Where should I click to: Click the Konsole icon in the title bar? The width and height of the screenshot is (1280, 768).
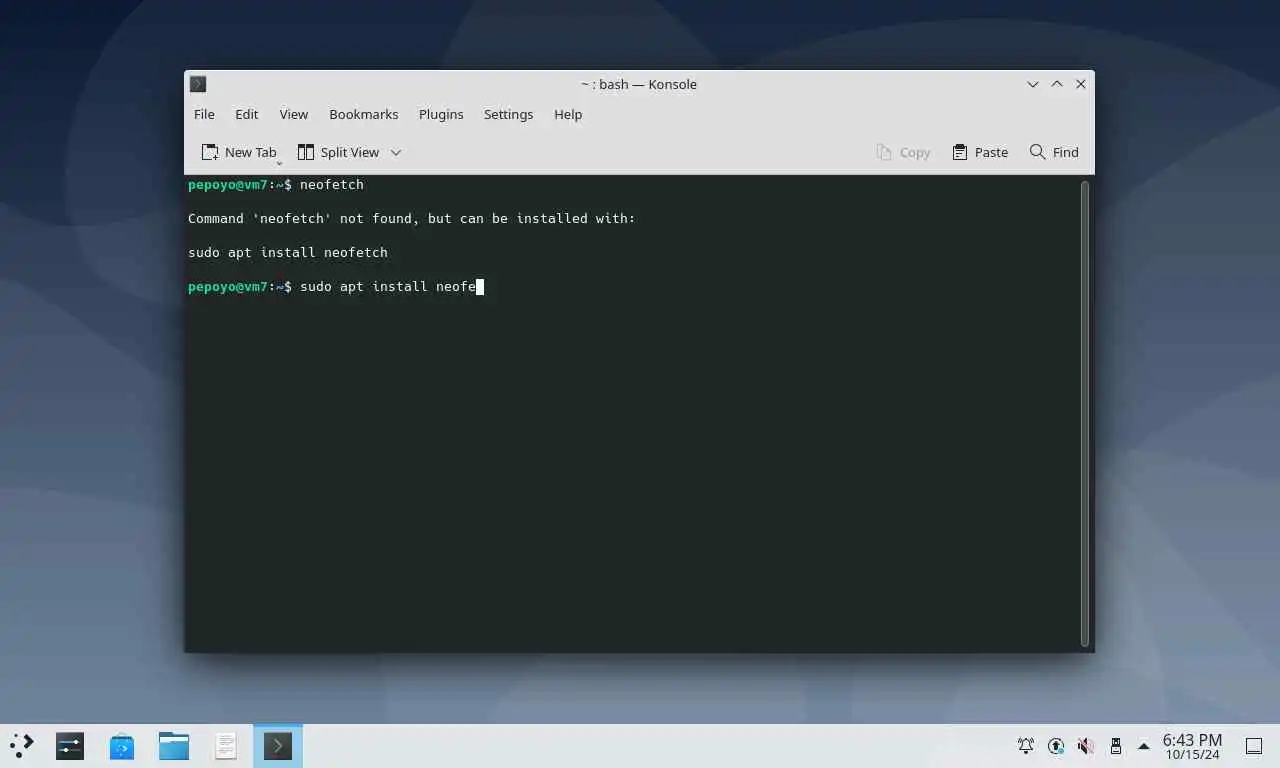click(198, 84)
